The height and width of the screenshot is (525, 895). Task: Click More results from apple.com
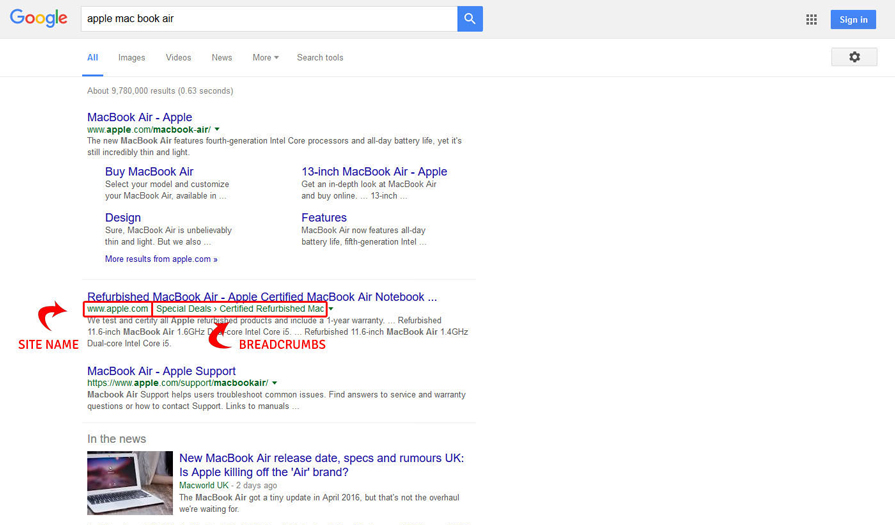161,259
